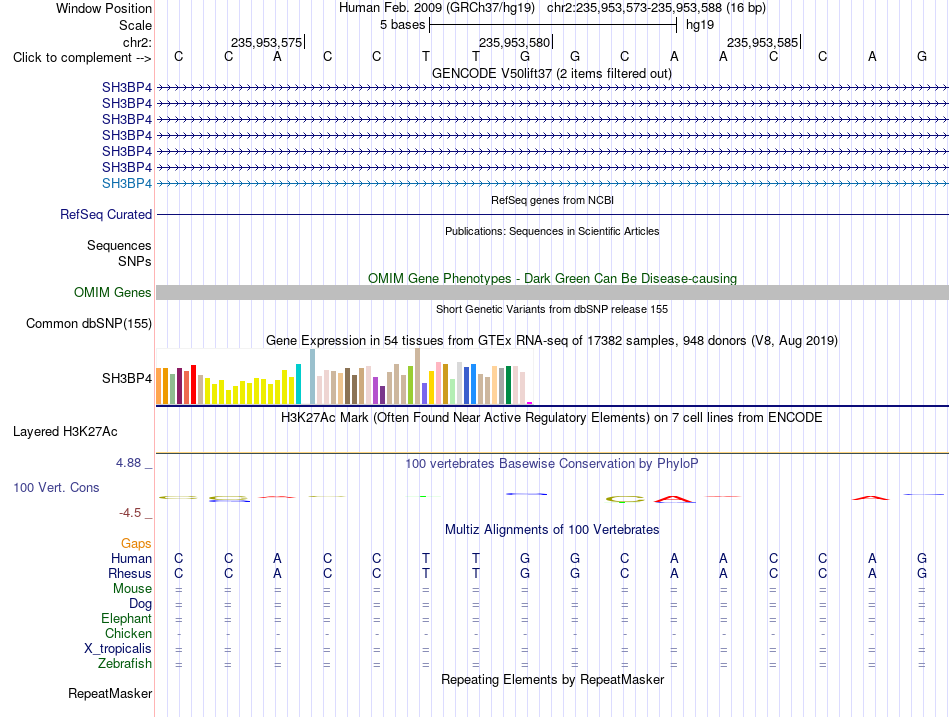
Task: Open 'Multiz Alignments of 100 Vertebrates' title
Action: pyautogui.click(x=552, y=530)
